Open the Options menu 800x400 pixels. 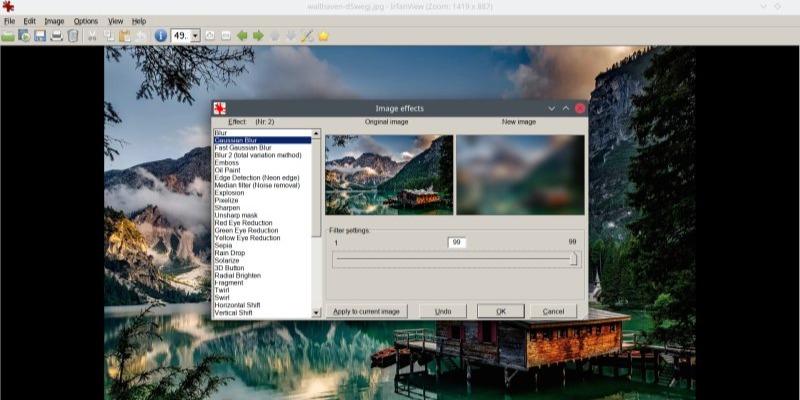pyautogui.click(x=86, y=21)
